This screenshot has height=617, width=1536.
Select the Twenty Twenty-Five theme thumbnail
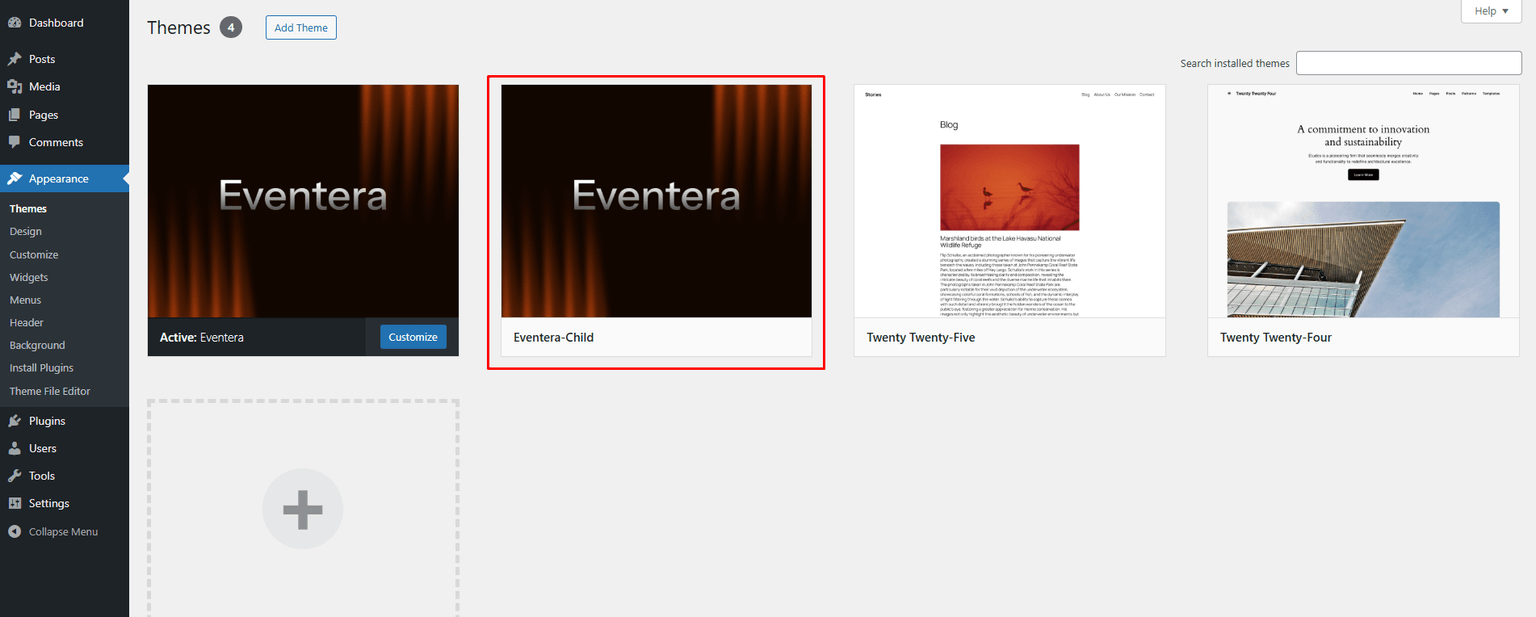coord(1010,201)
